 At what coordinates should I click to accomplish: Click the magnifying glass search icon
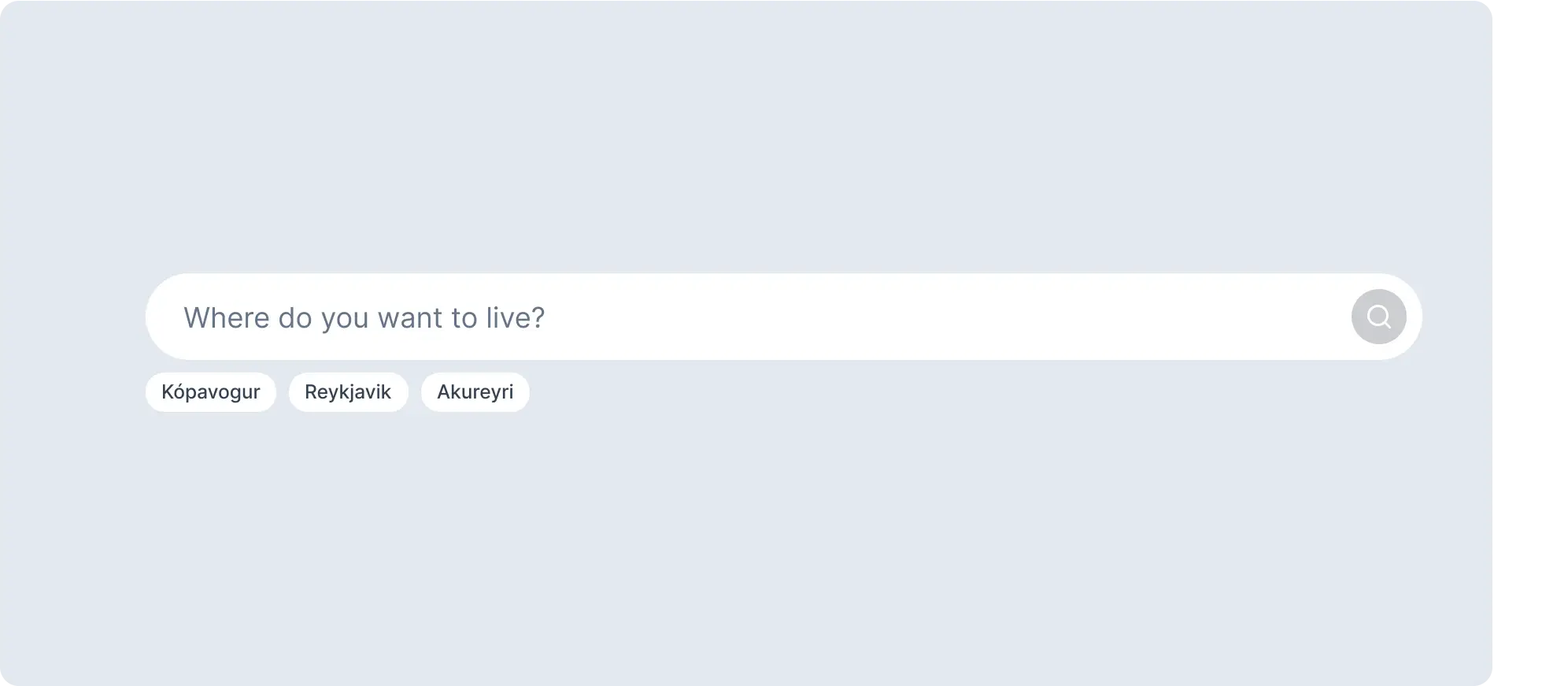pos(1378,317)
